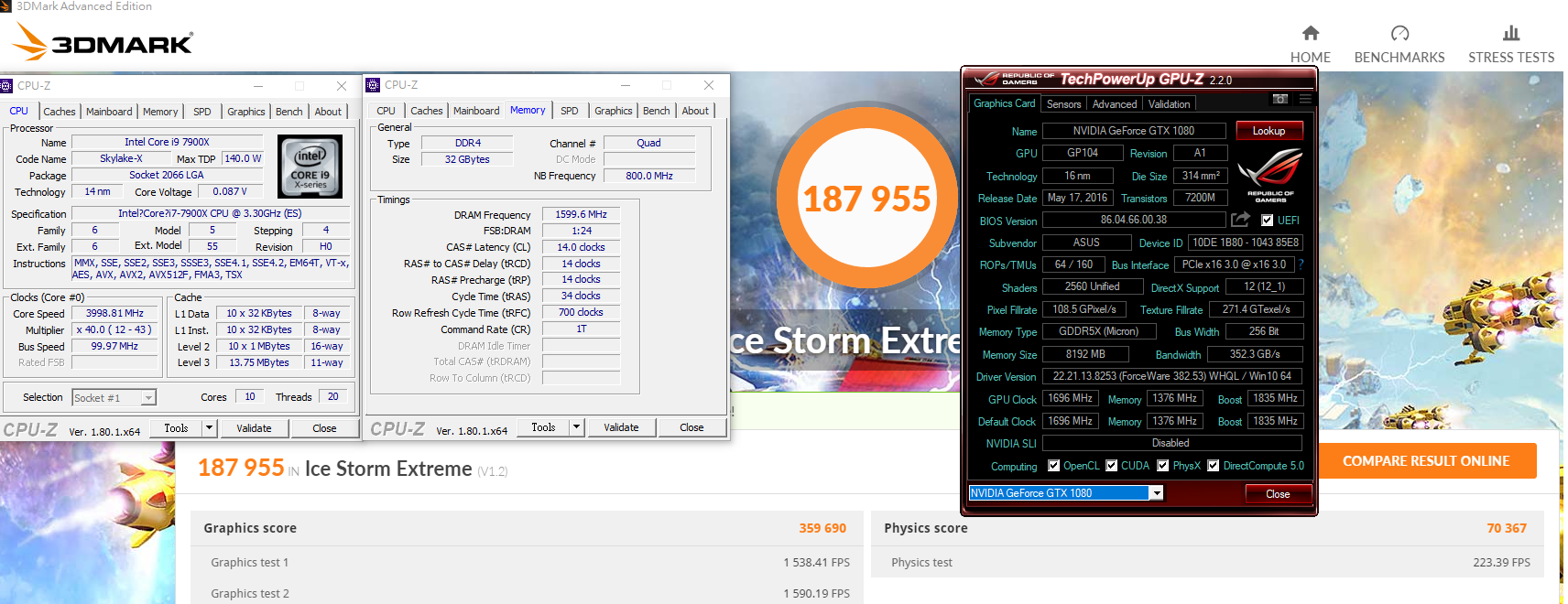Screen dimensions: 1568x604
Task: Open About tab in left CPU-Z window
Action: tap(328, 112)
